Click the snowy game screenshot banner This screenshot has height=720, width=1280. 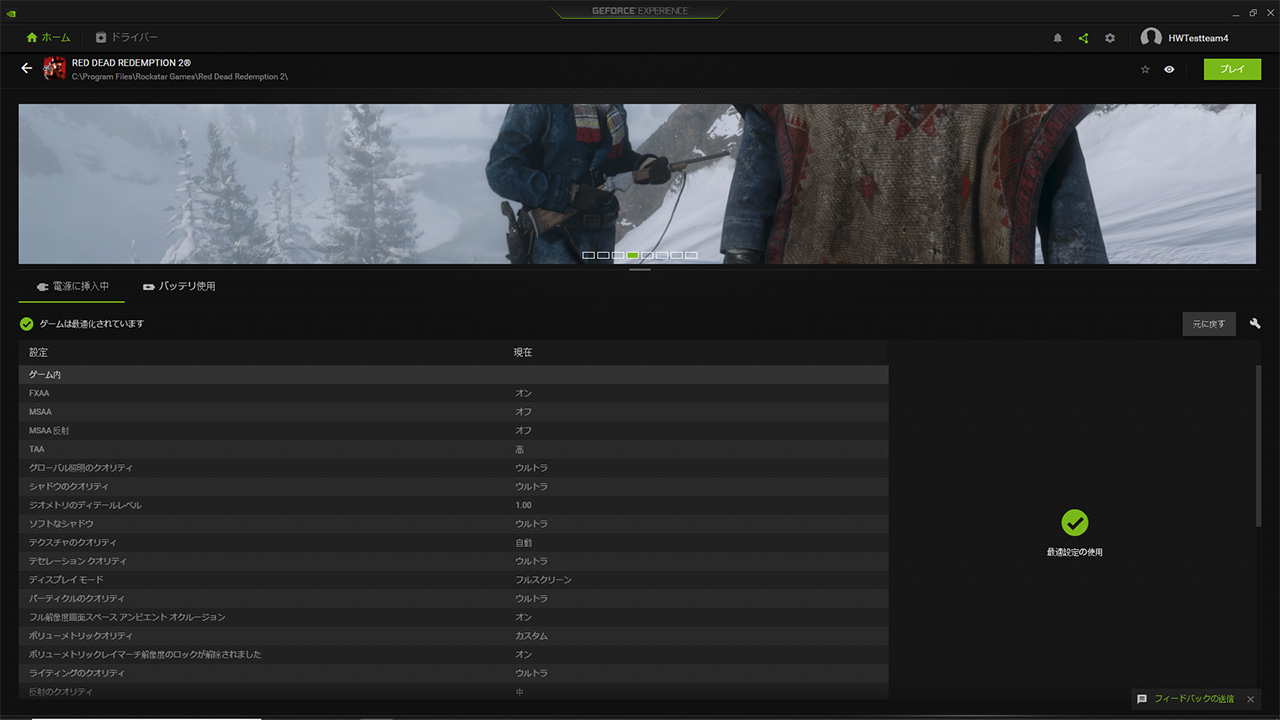pos(637,184)
